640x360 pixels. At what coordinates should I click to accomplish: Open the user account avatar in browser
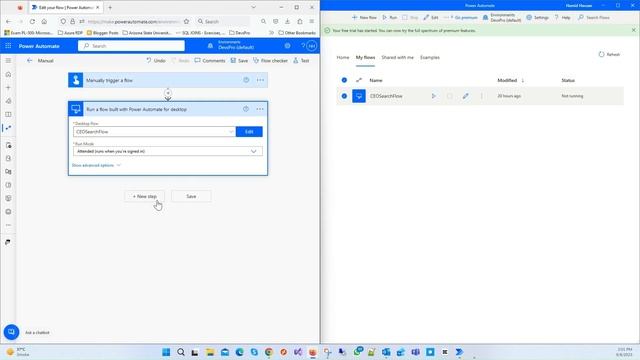[x=312, y=46]
